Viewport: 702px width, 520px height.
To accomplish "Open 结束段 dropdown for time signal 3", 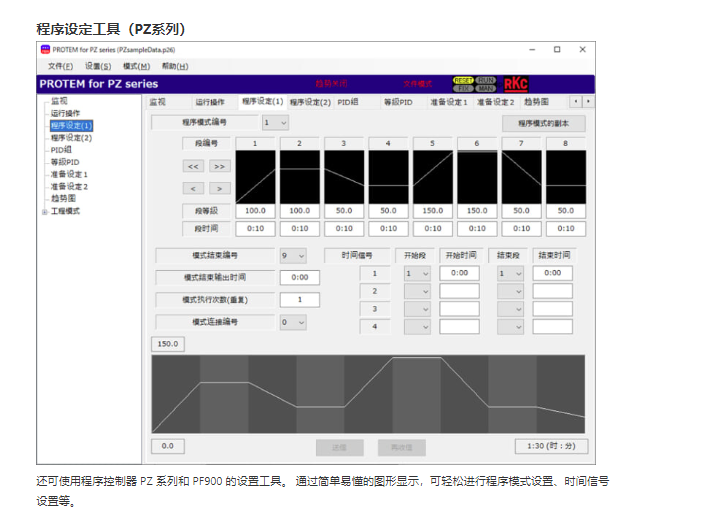I will (x=510, y=309).
